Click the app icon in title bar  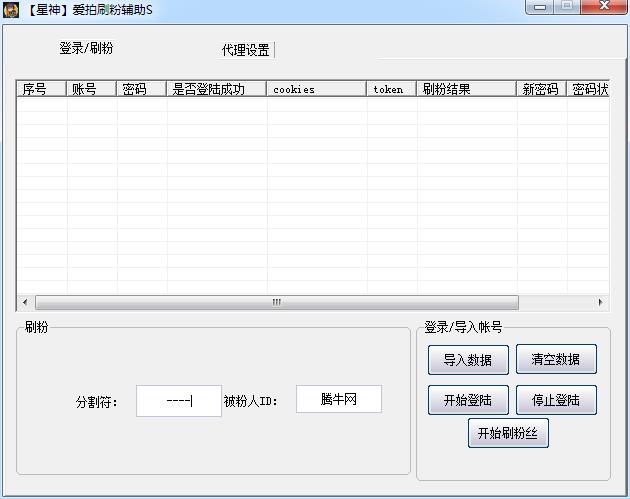pyautogui.click(x=11, y=10)
